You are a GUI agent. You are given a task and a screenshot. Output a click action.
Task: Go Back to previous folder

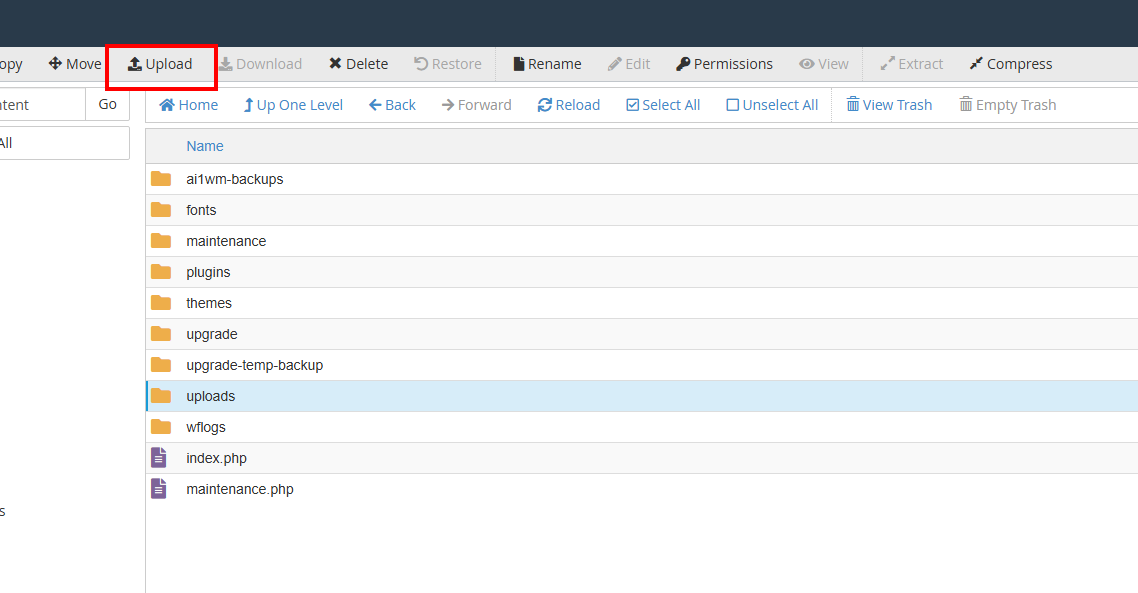pos(392,105)
